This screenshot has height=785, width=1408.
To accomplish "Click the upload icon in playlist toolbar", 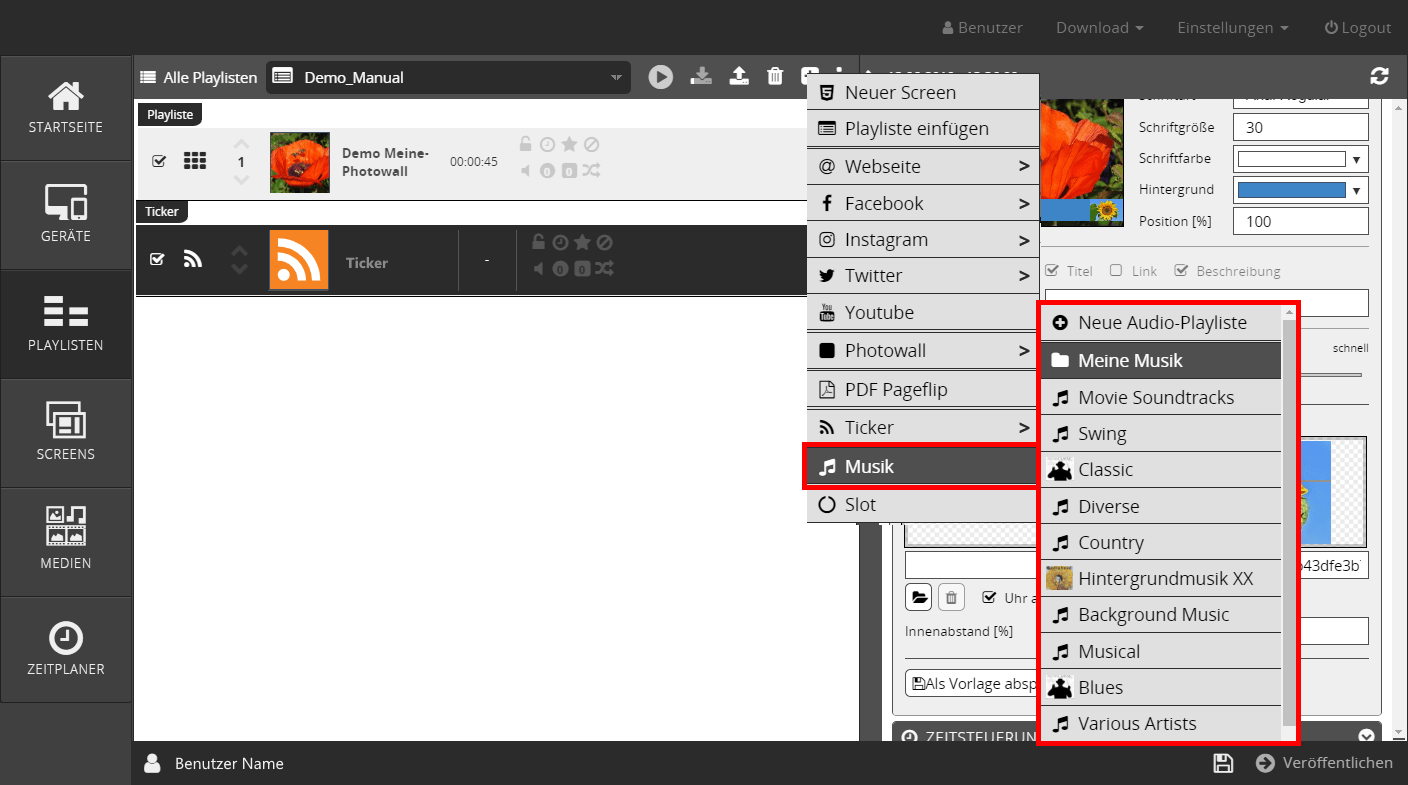I will click(x=739, y=77).
